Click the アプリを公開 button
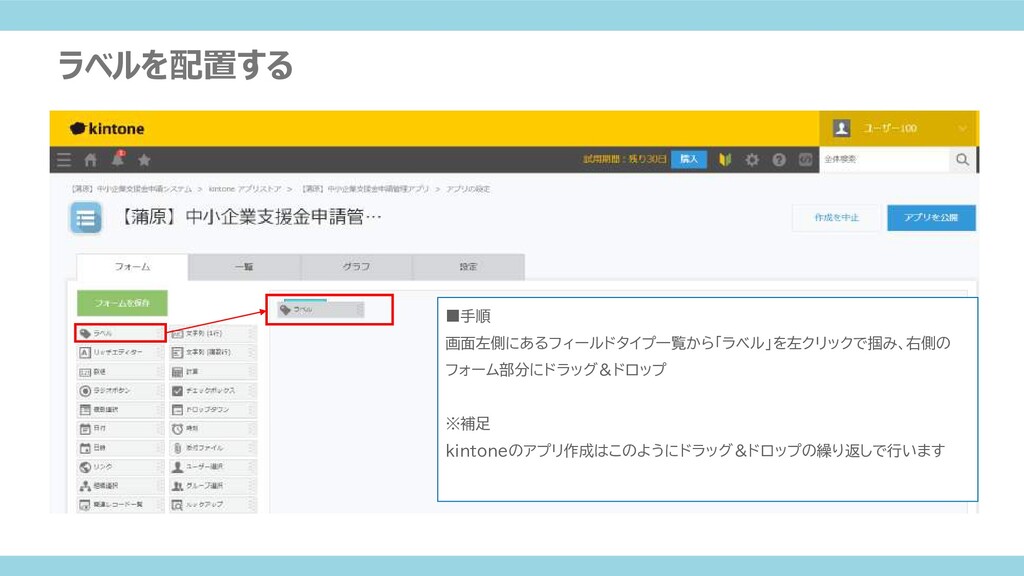The width and height of the screenshot is (1024, 576). (x=931, y=217)
